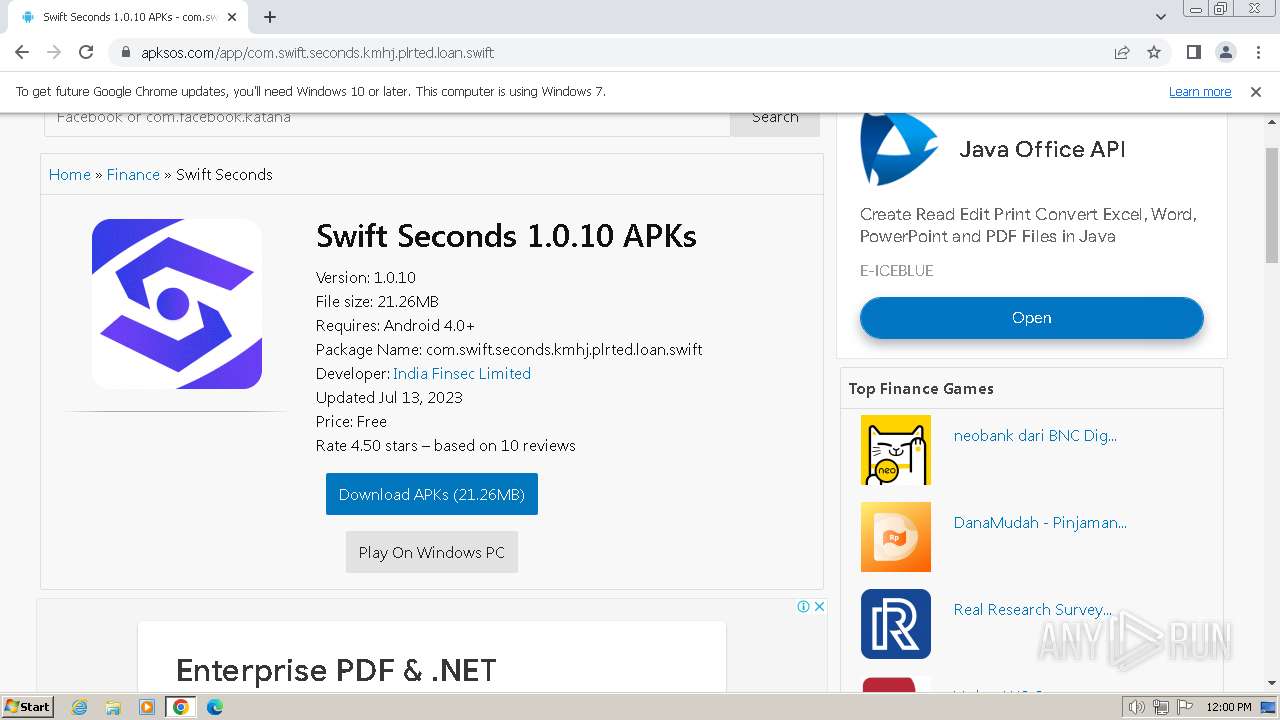Click the network tray icon
Viewport: 1280px width, 720px height.
[1161, 707]
